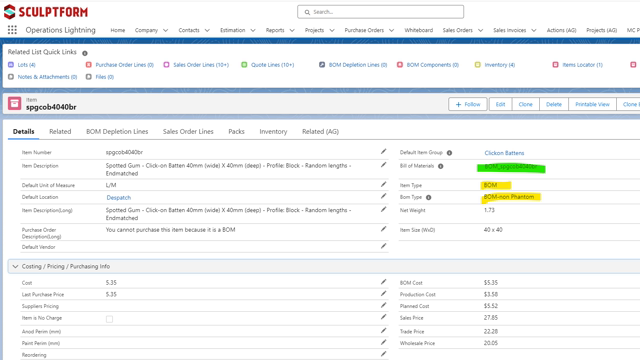Edit Suppliers Pricing pencil icon
This screenshot has width=640, height=360.
[x=383, y=305]
